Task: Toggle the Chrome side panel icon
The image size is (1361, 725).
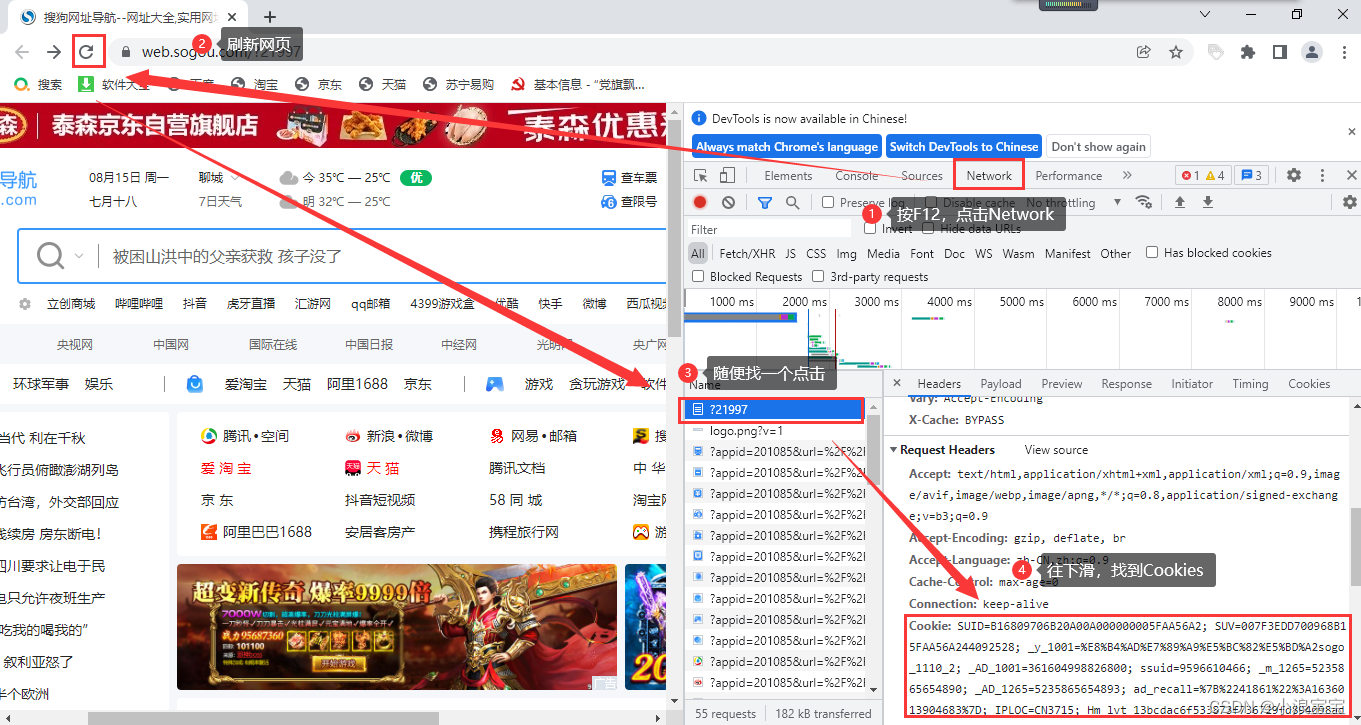Action: (1279, 52)
